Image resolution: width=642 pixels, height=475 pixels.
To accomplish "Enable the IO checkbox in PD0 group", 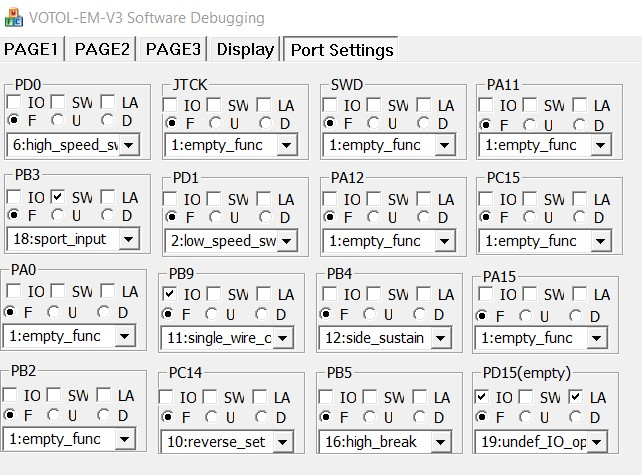I will pos(16,103).
